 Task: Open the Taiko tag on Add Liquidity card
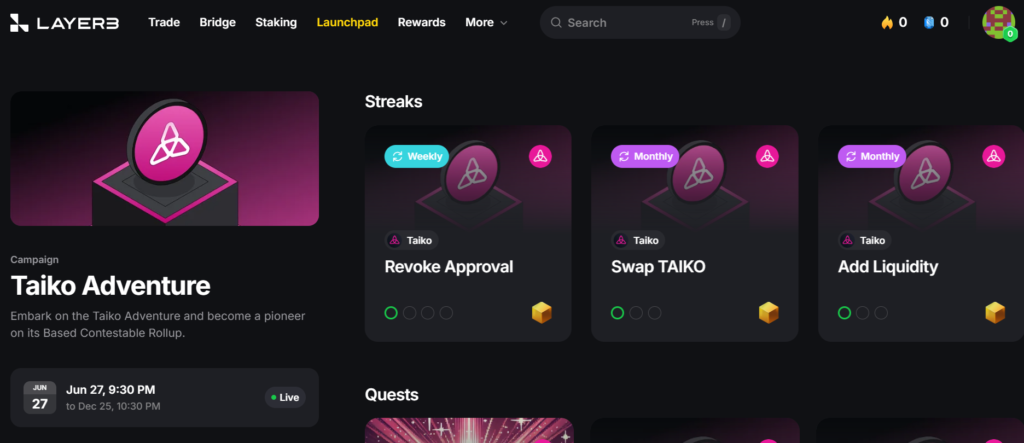[x=865, y=240]
